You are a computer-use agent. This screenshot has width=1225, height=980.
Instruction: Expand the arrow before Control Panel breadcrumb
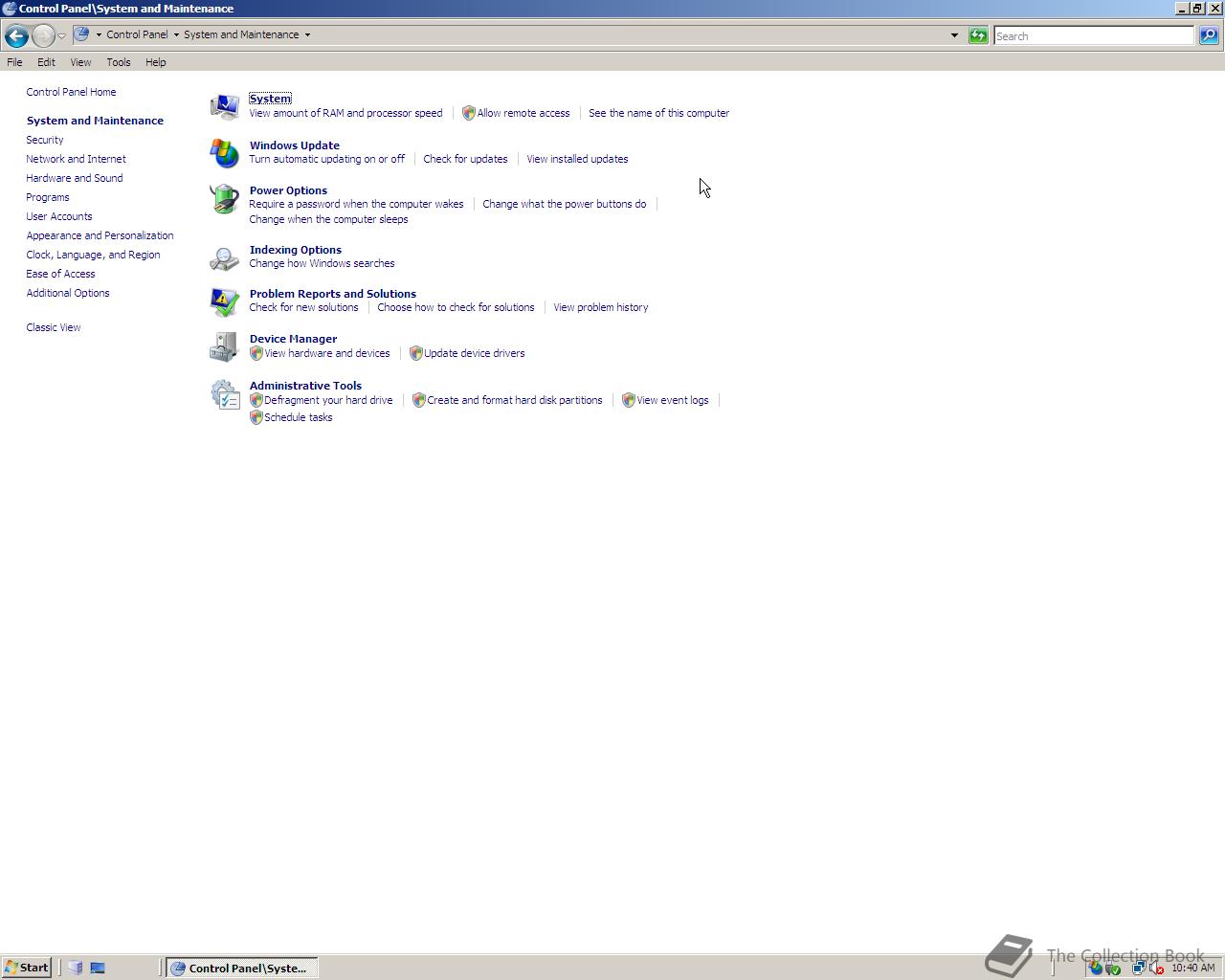pyautogui.click(x=99, y=34)
